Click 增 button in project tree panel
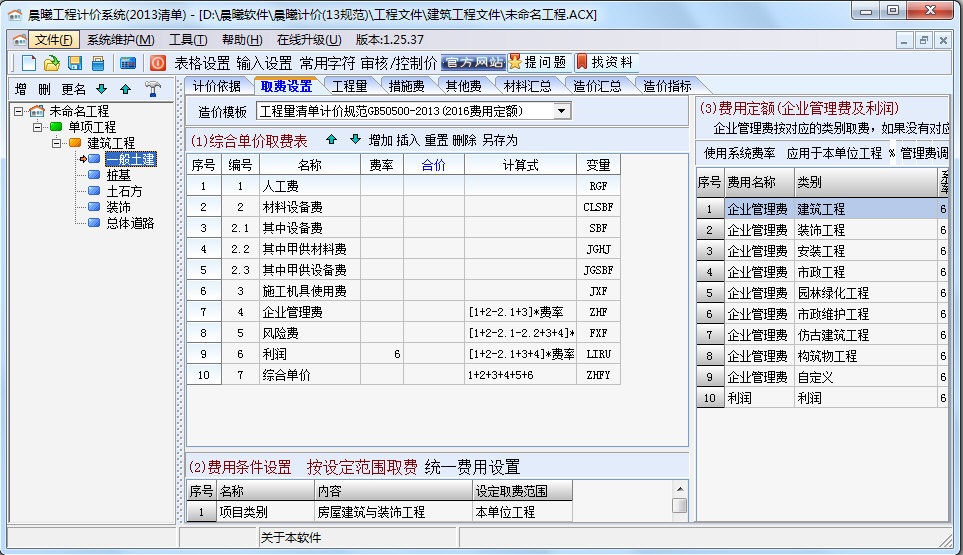The image size is (963, 555). [x=21, y=89]
